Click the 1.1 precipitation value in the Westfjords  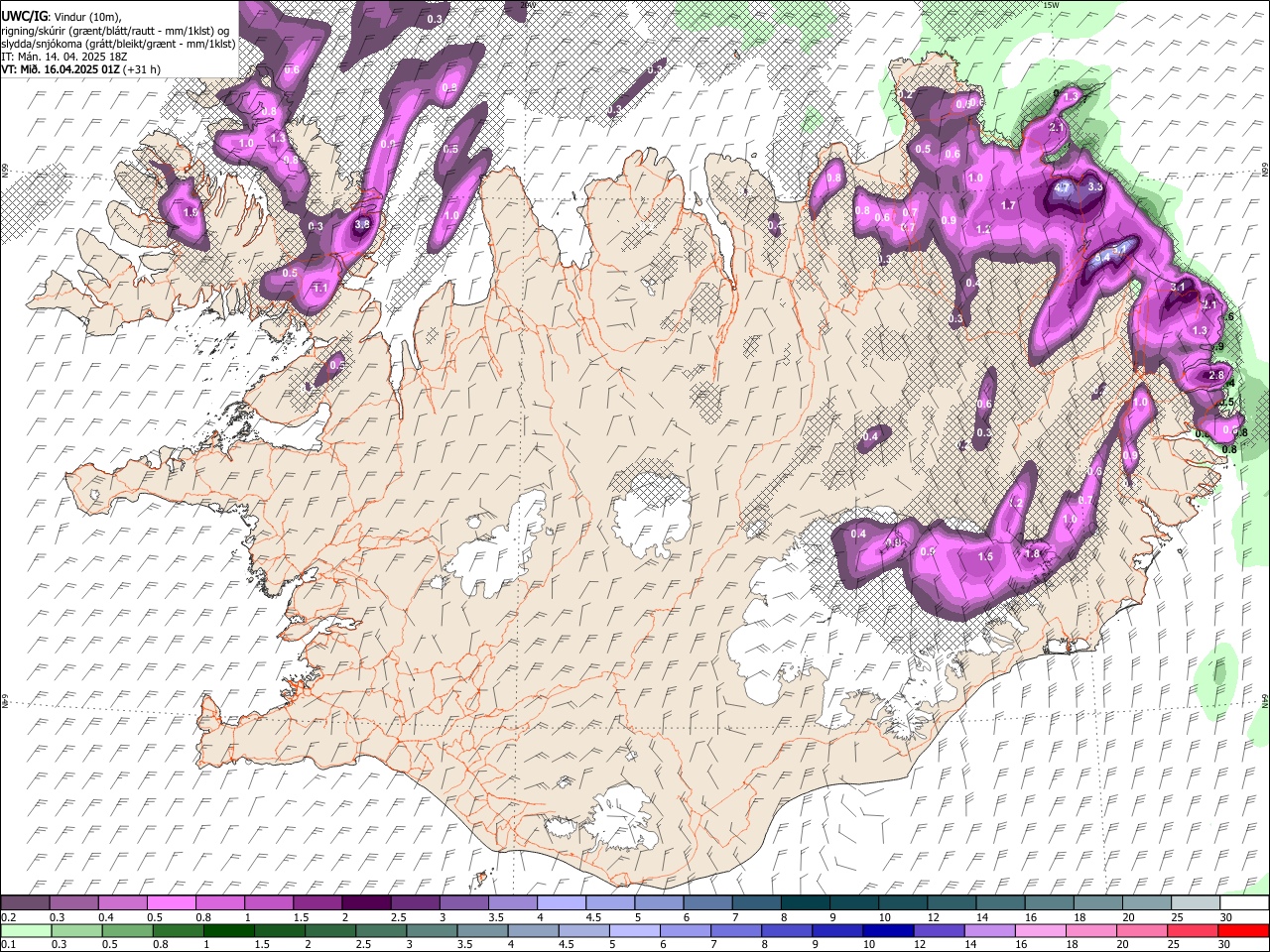point(320,287)
